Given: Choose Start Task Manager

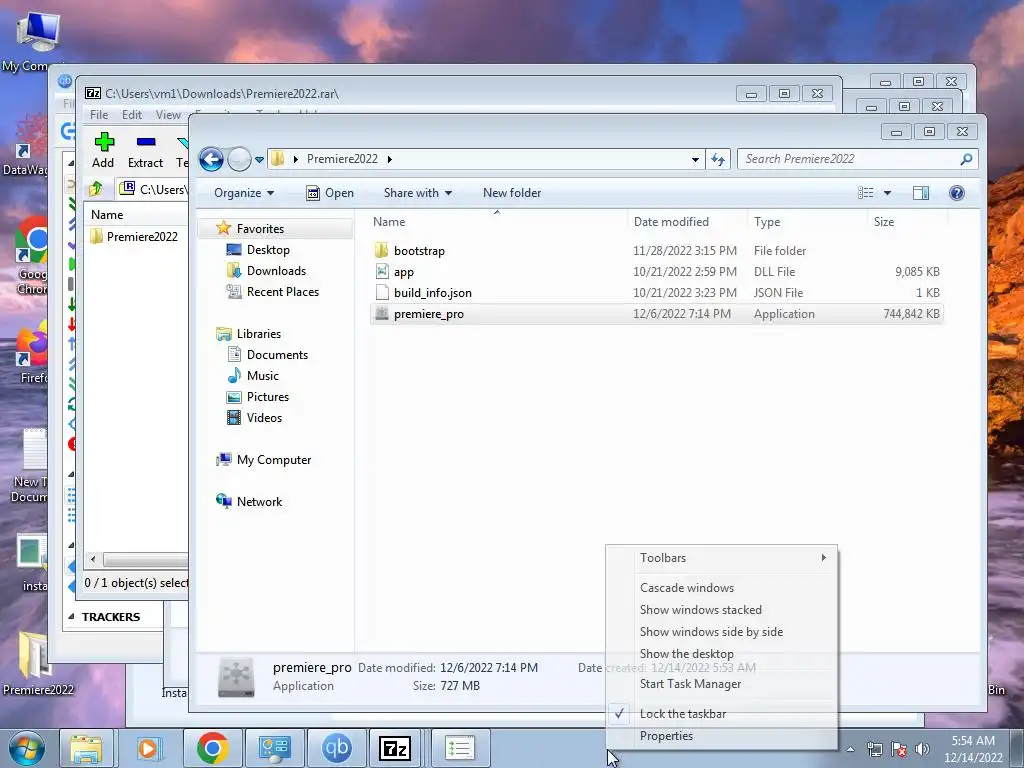Looking at the screenshot, I should coord(722,684).
